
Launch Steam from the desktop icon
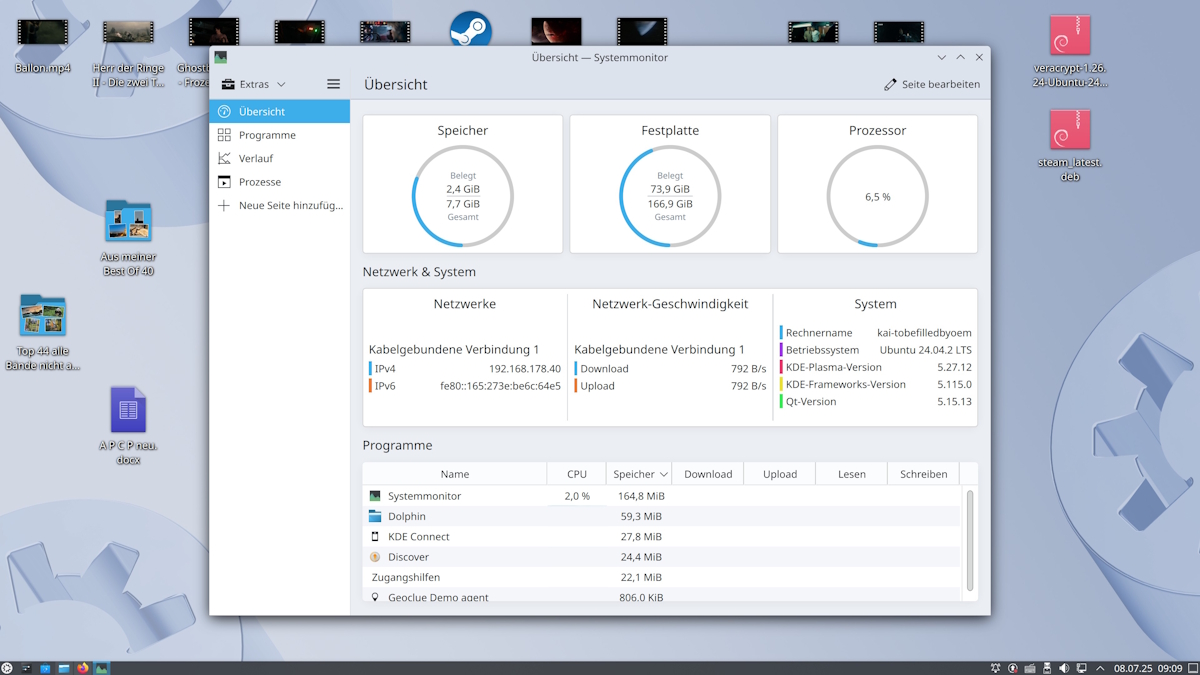(x=470, y=30)
